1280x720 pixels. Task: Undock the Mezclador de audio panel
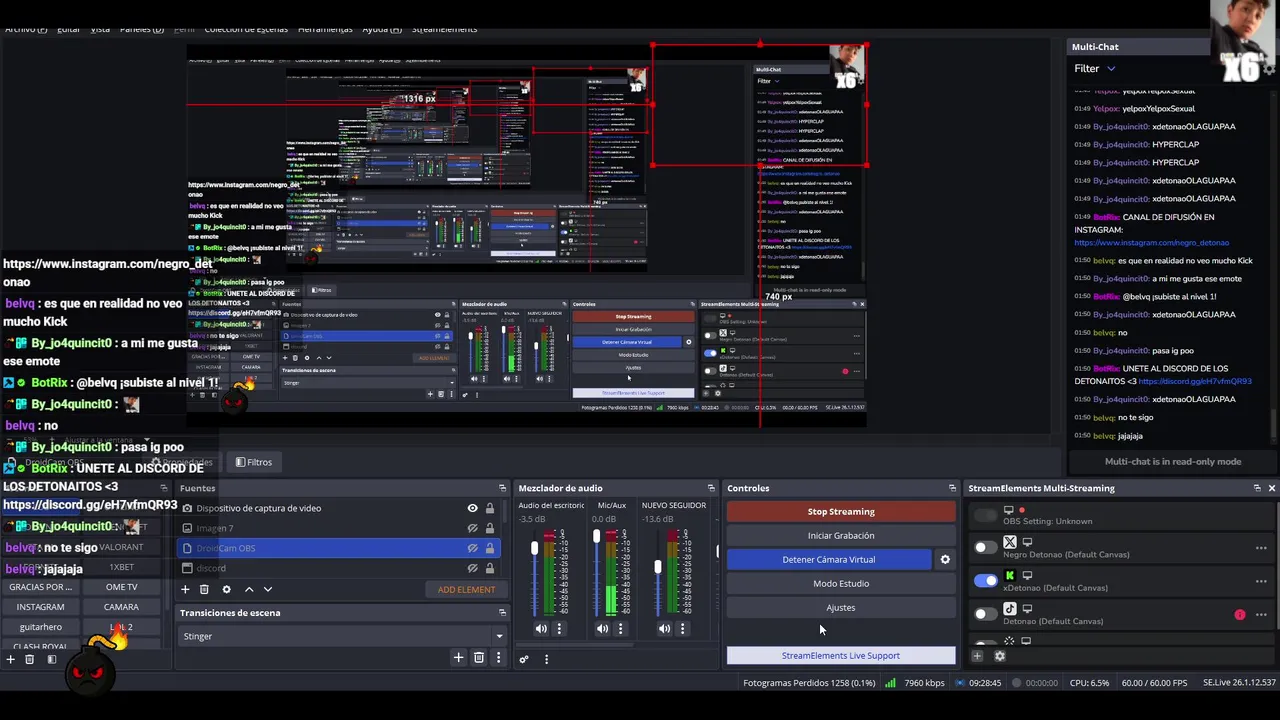(x=711, y=488)
